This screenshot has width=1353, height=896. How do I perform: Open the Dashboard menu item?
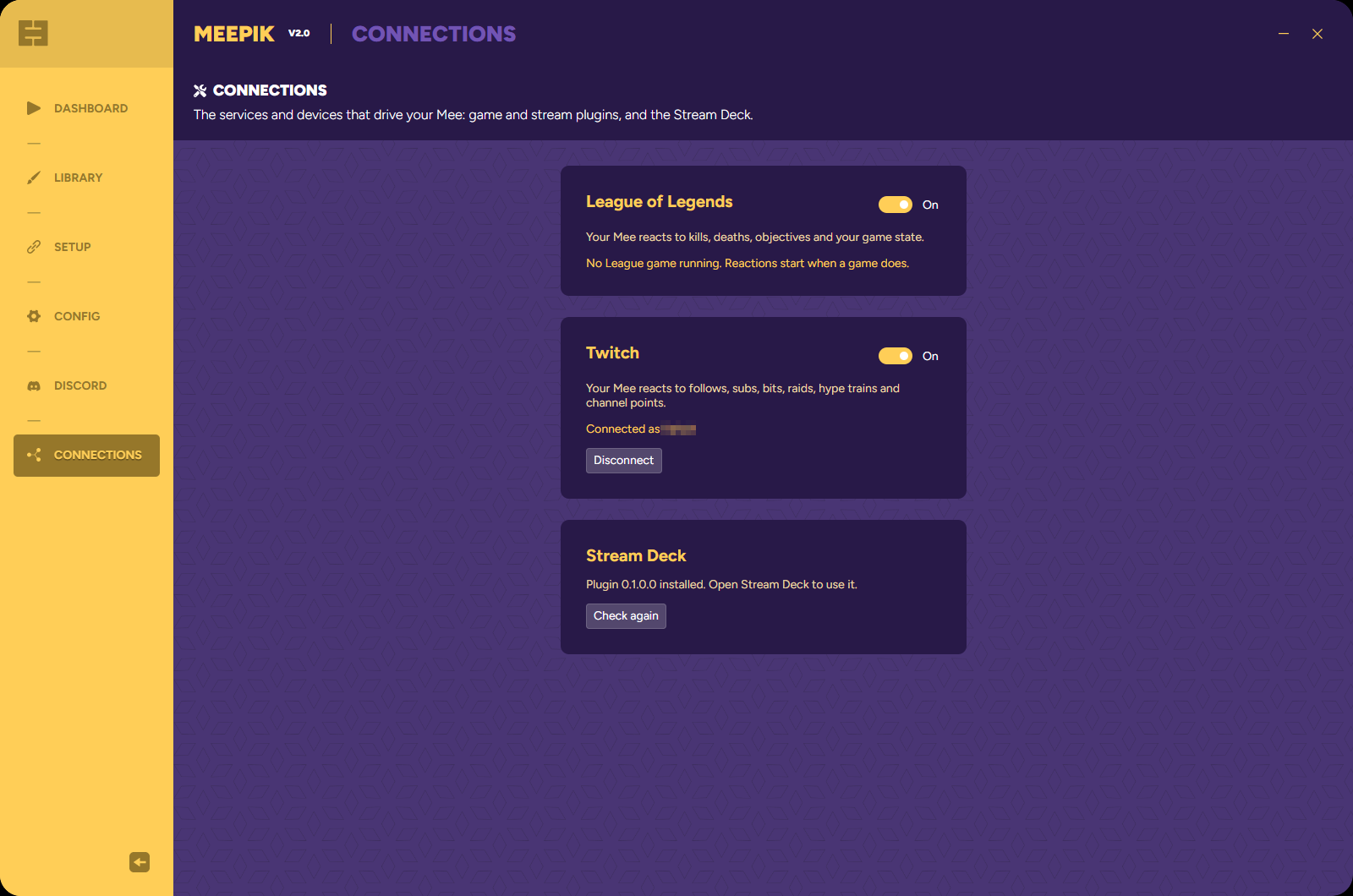pos(86,108)
